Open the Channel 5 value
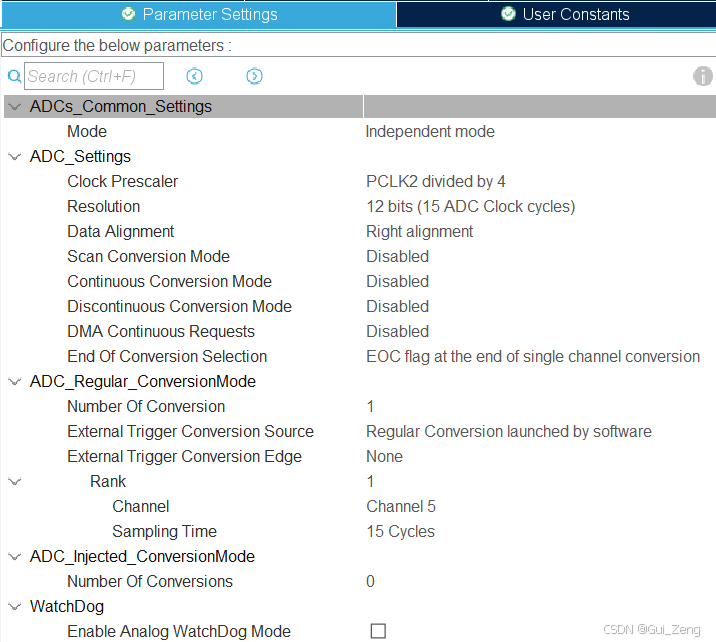 [x=401, y=506]
